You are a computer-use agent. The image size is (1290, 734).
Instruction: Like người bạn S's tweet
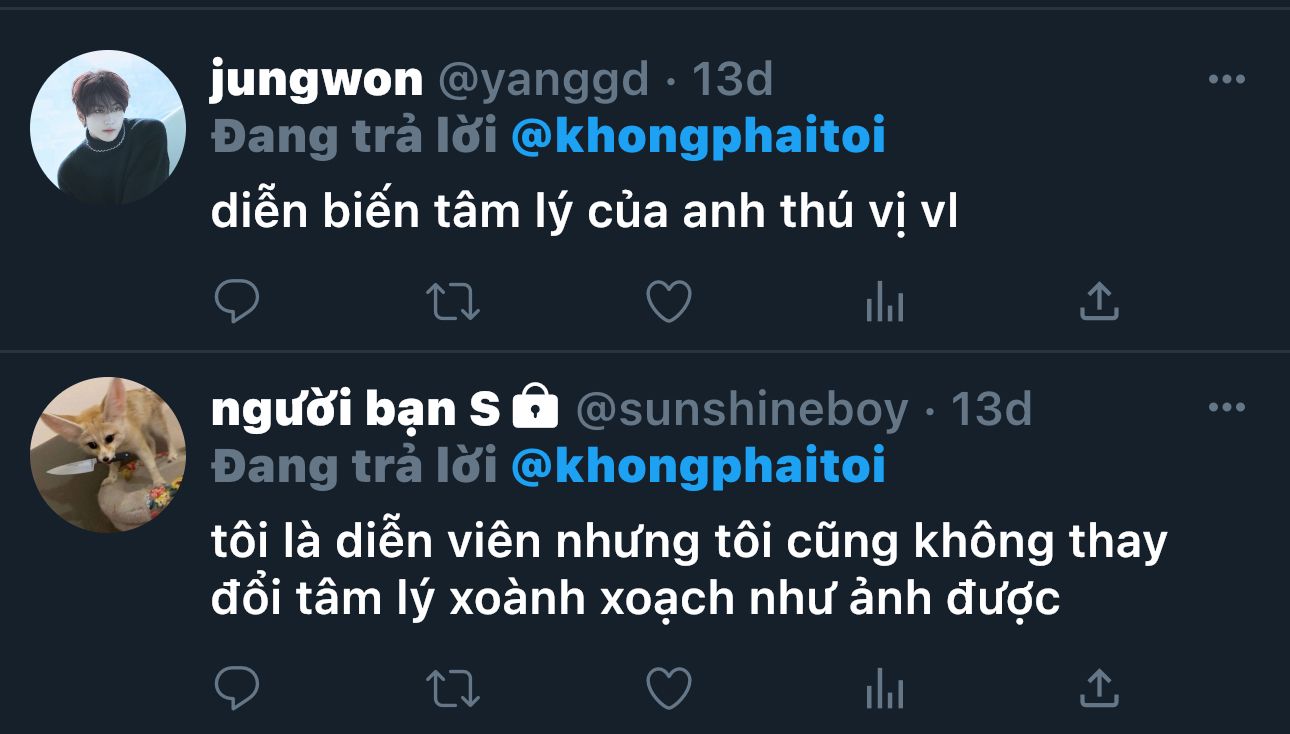click(x=669, y=688)
